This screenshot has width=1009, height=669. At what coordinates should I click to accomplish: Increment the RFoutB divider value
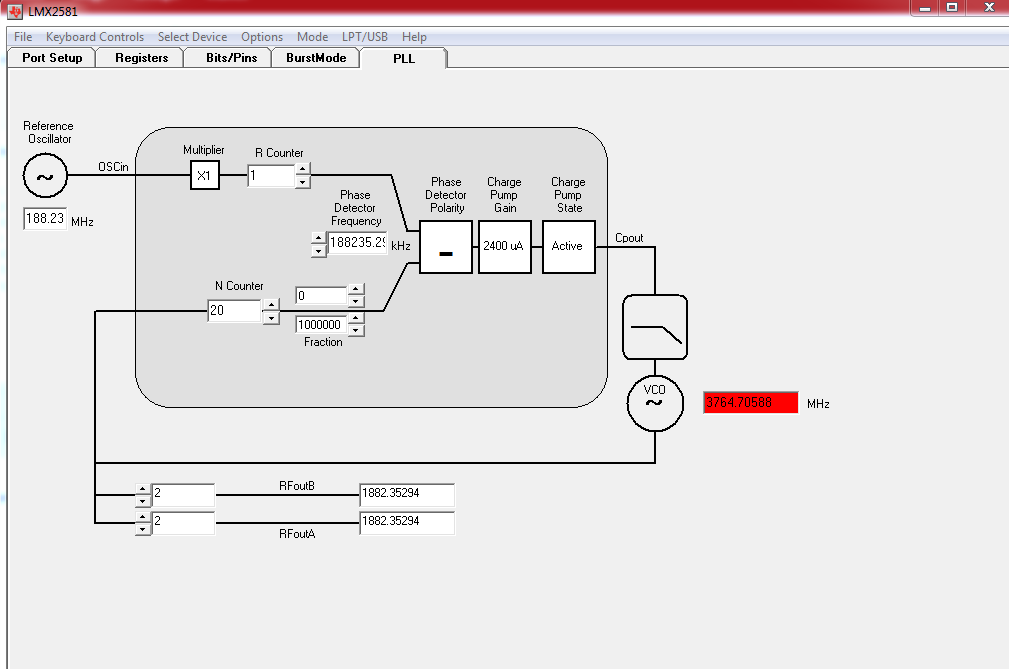tap(142, 490)
